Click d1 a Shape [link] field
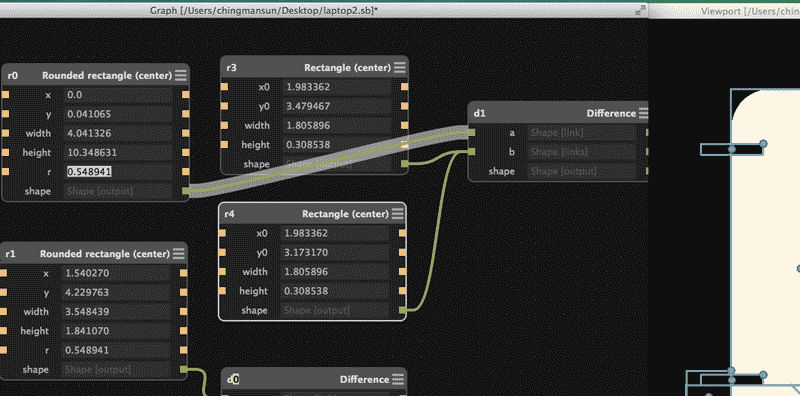The width and height of the screenshot is (800, 396). coord(582,133)
